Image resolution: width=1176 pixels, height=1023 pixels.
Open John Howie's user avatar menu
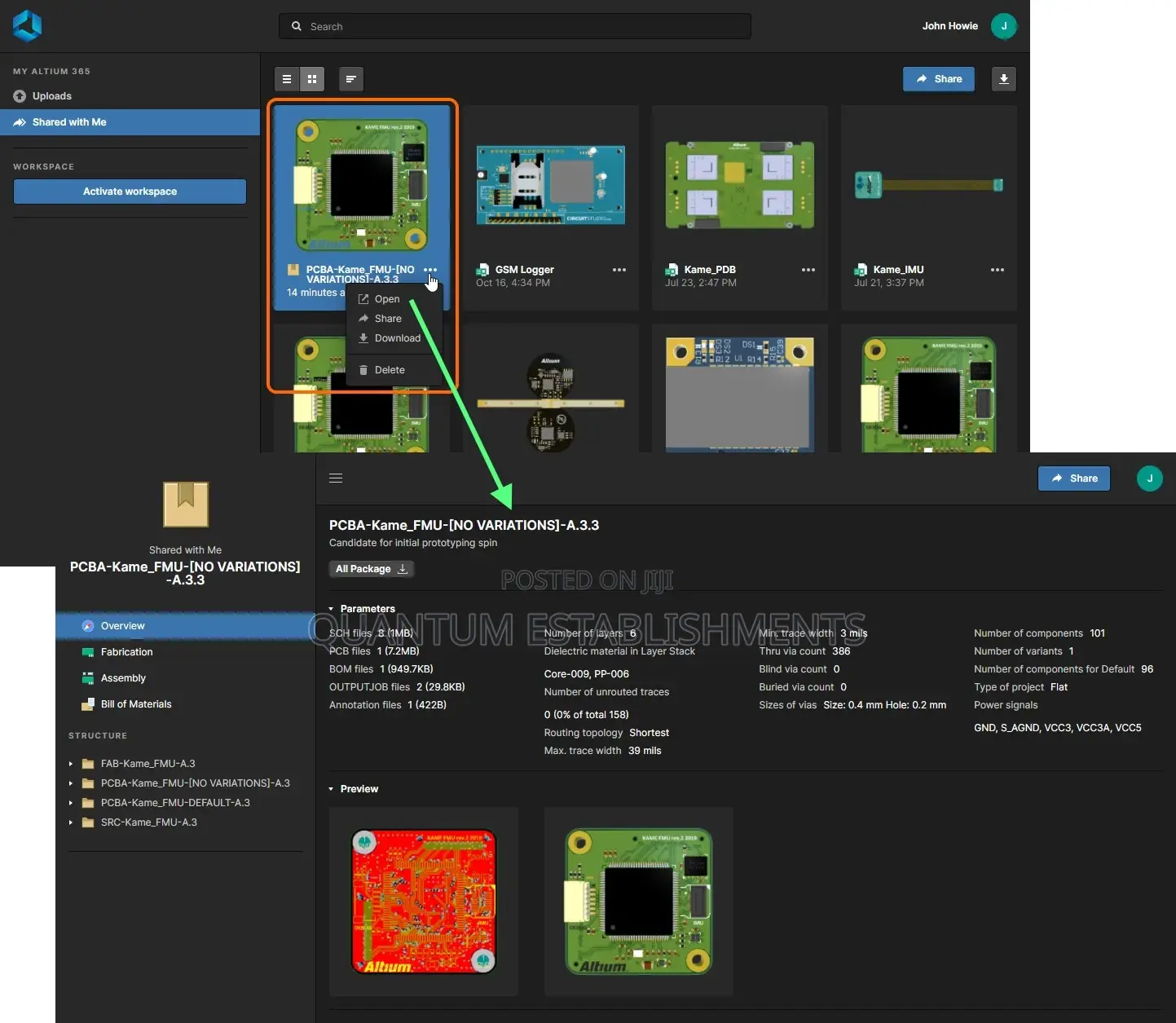(x=1003, y=26)
